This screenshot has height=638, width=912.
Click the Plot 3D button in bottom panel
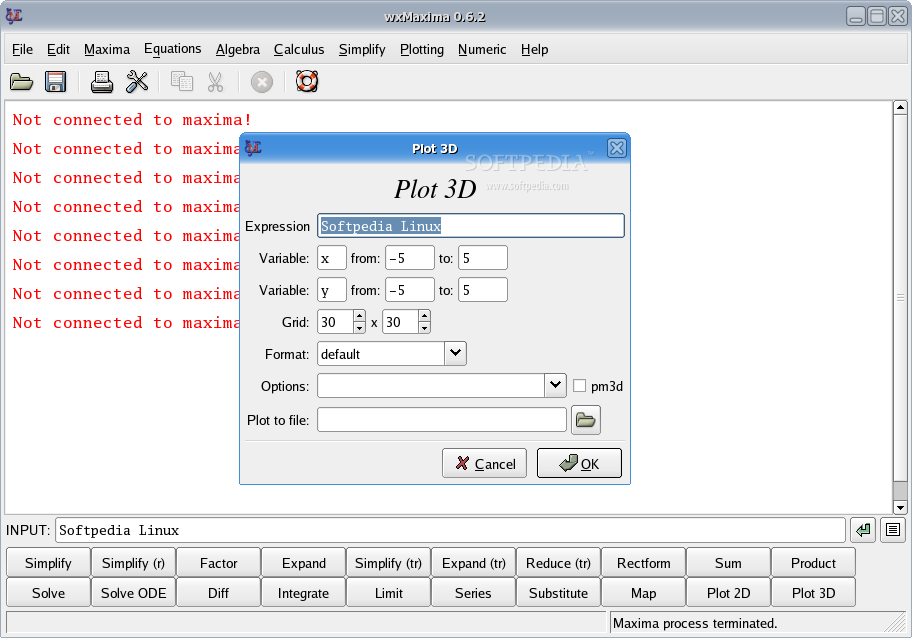pos(813,593)
